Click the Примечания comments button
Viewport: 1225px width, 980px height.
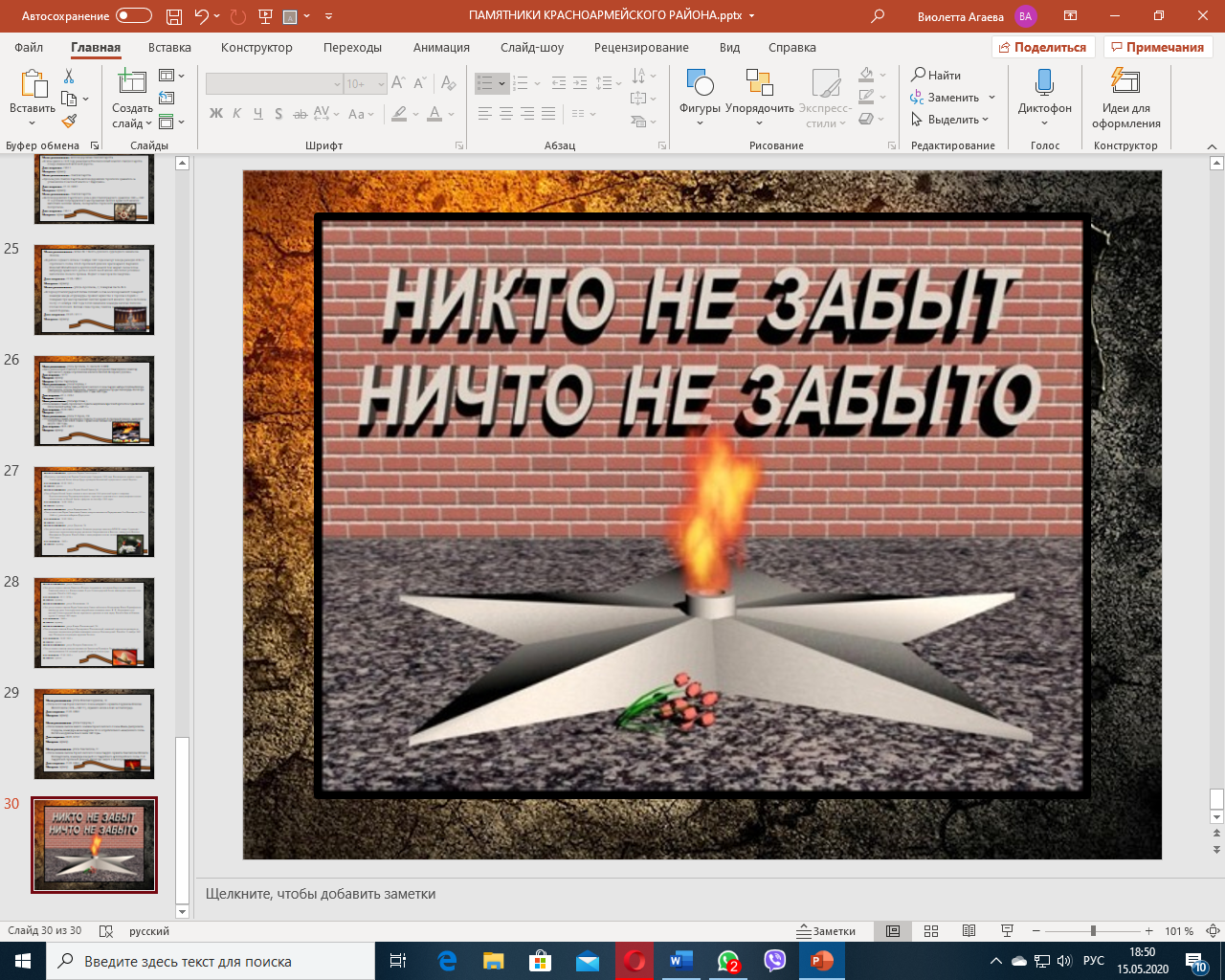1157,47
